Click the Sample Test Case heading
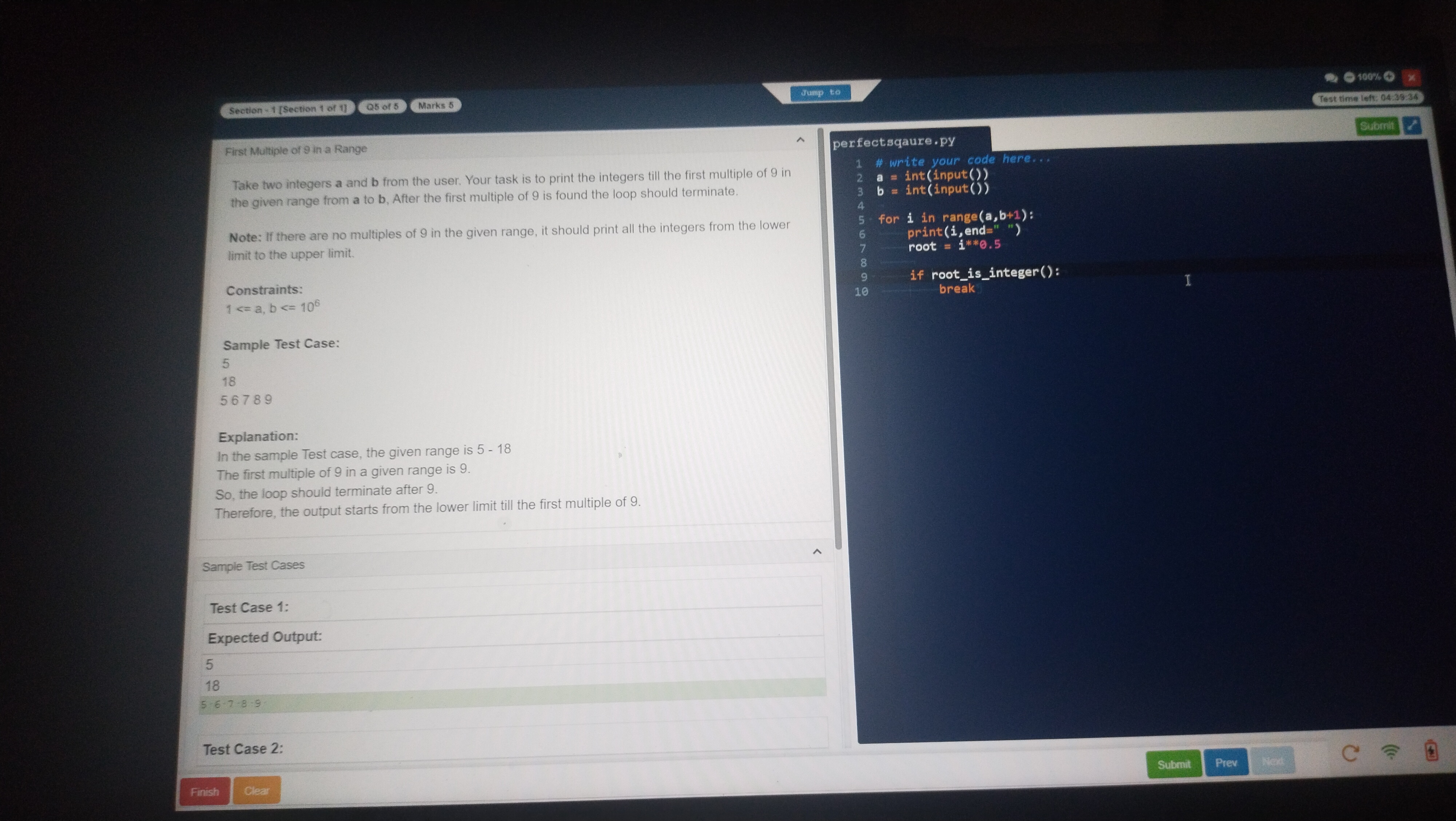 [x=281, y=344]
